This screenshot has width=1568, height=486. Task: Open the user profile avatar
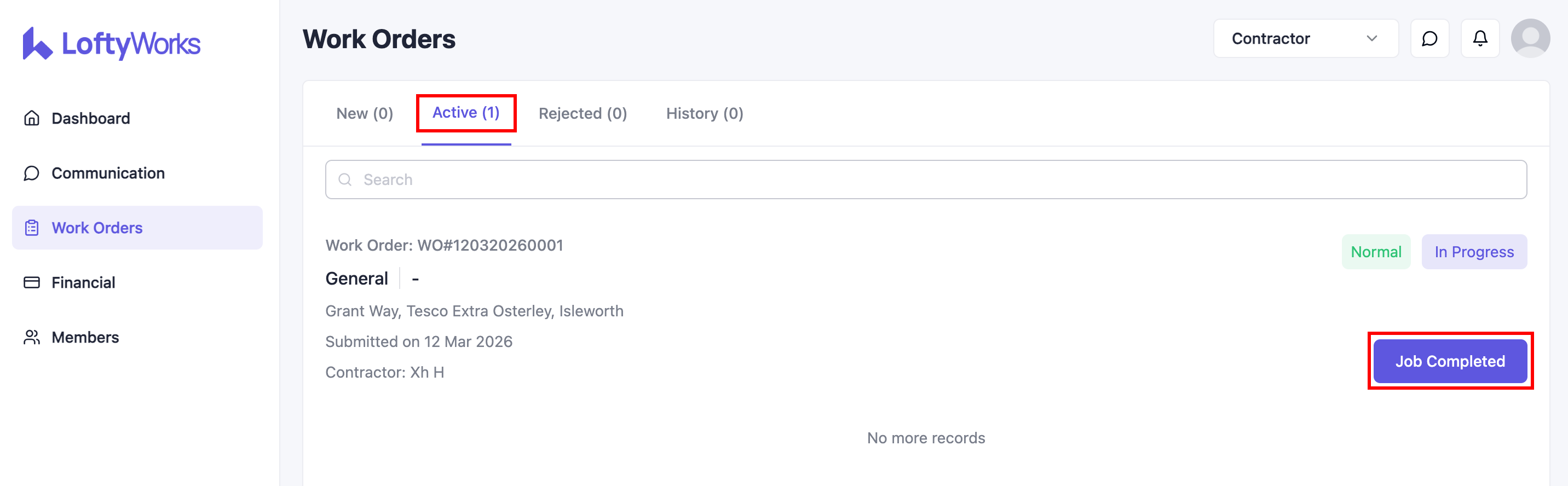(x=1530, y=39)
